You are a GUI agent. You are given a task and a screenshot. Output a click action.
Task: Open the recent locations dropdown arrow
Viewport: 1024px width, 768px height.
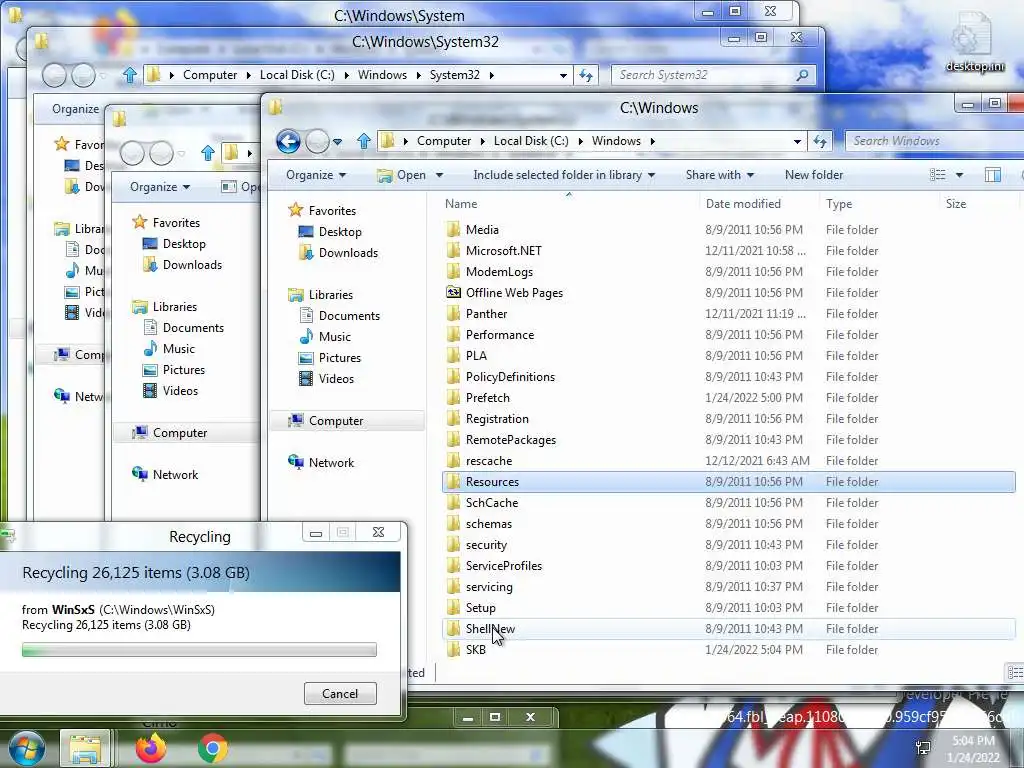coord(337,141)
